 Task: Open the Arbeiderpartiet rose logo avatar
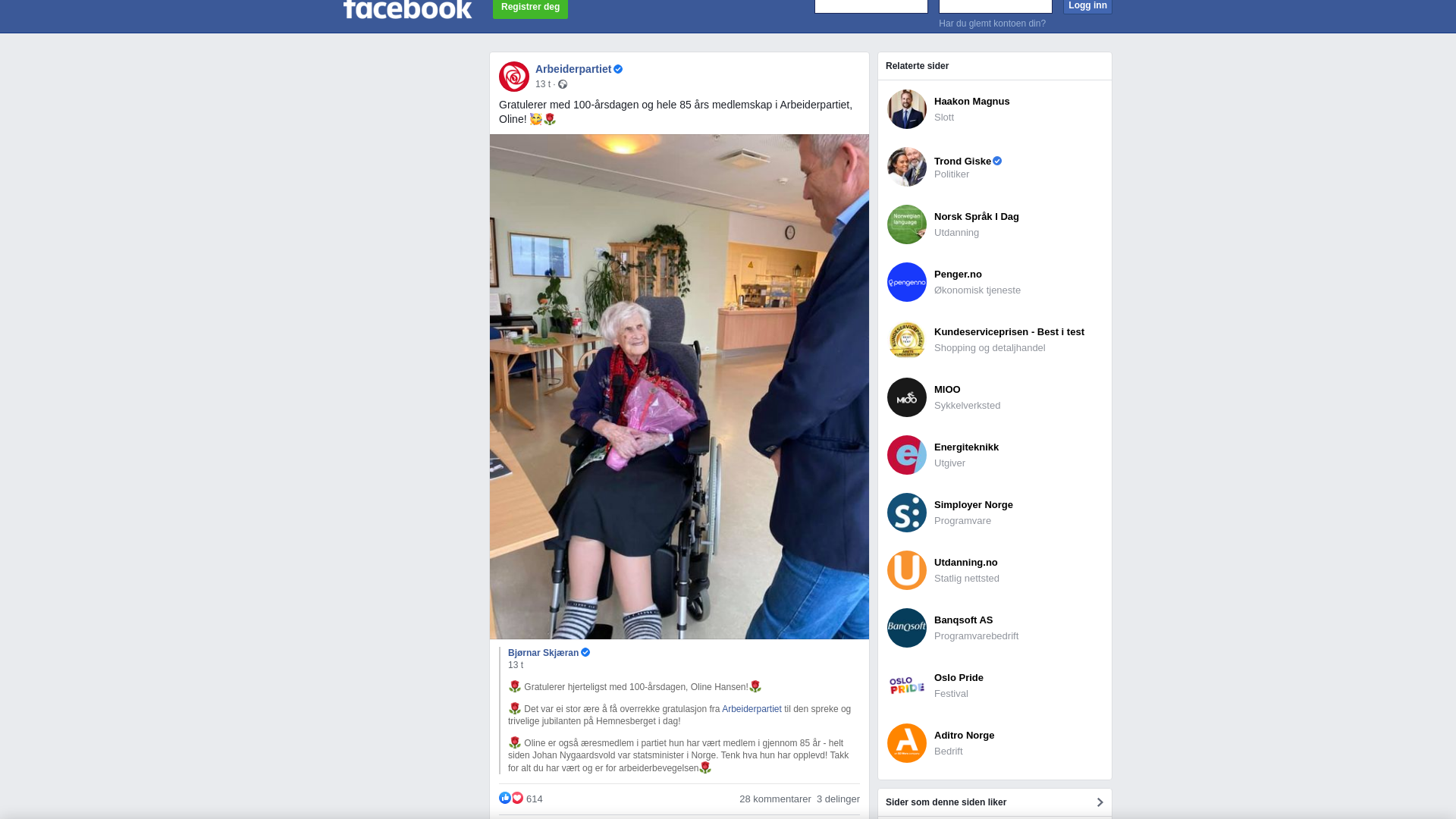coord(514,77)
